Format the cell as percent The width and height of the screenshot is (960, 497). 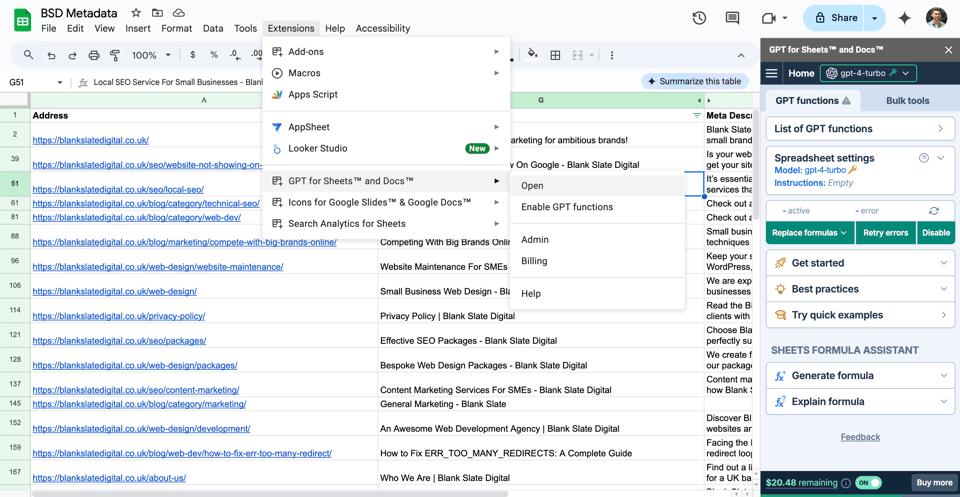(x=214, y=55)
